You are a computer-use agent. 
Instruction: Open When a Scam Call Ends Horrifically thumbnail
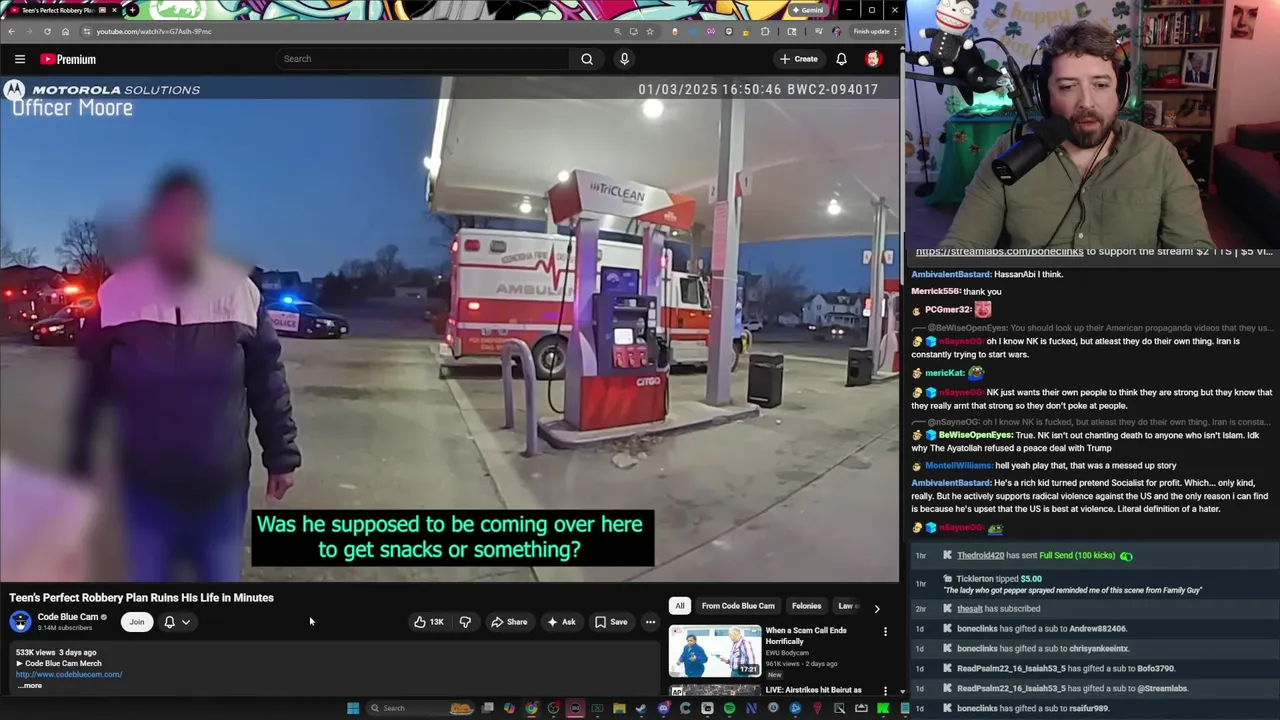(x=714, y=651)
